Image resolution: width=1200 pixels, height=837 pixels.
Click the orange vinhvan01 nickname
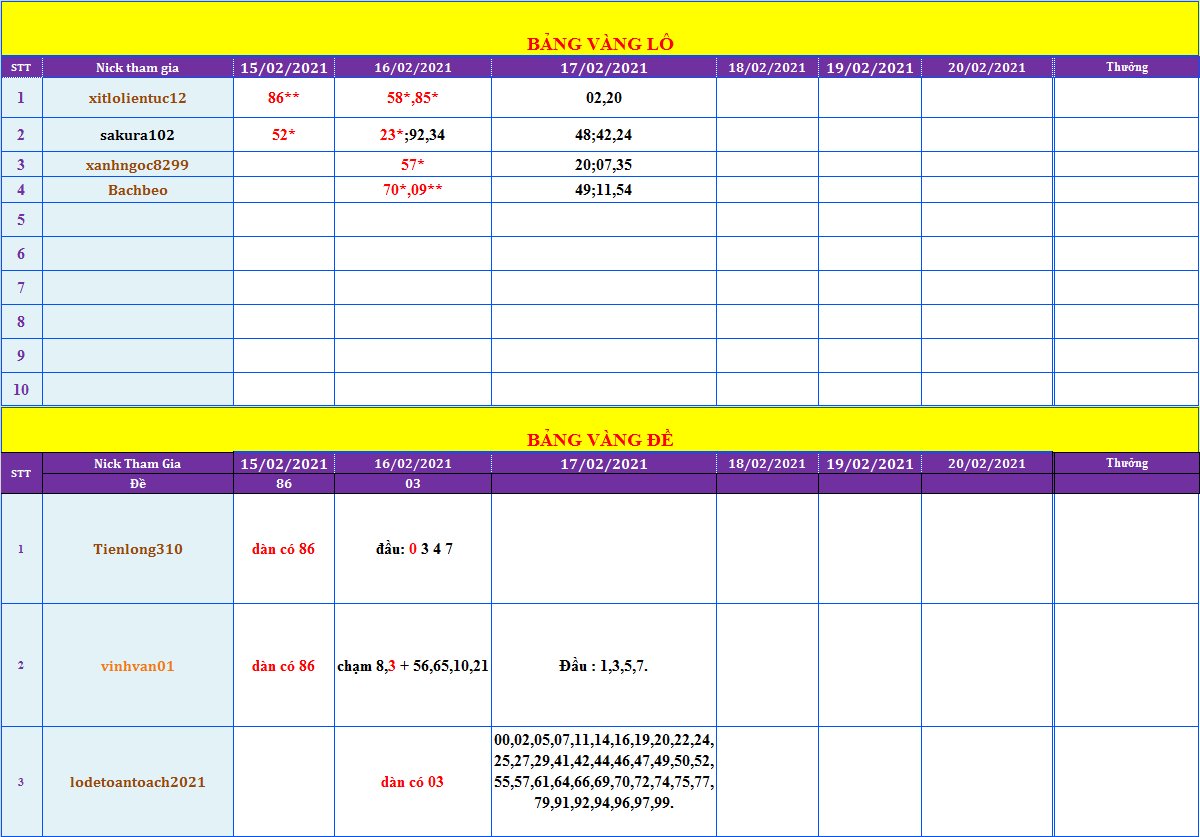(137, 666)
